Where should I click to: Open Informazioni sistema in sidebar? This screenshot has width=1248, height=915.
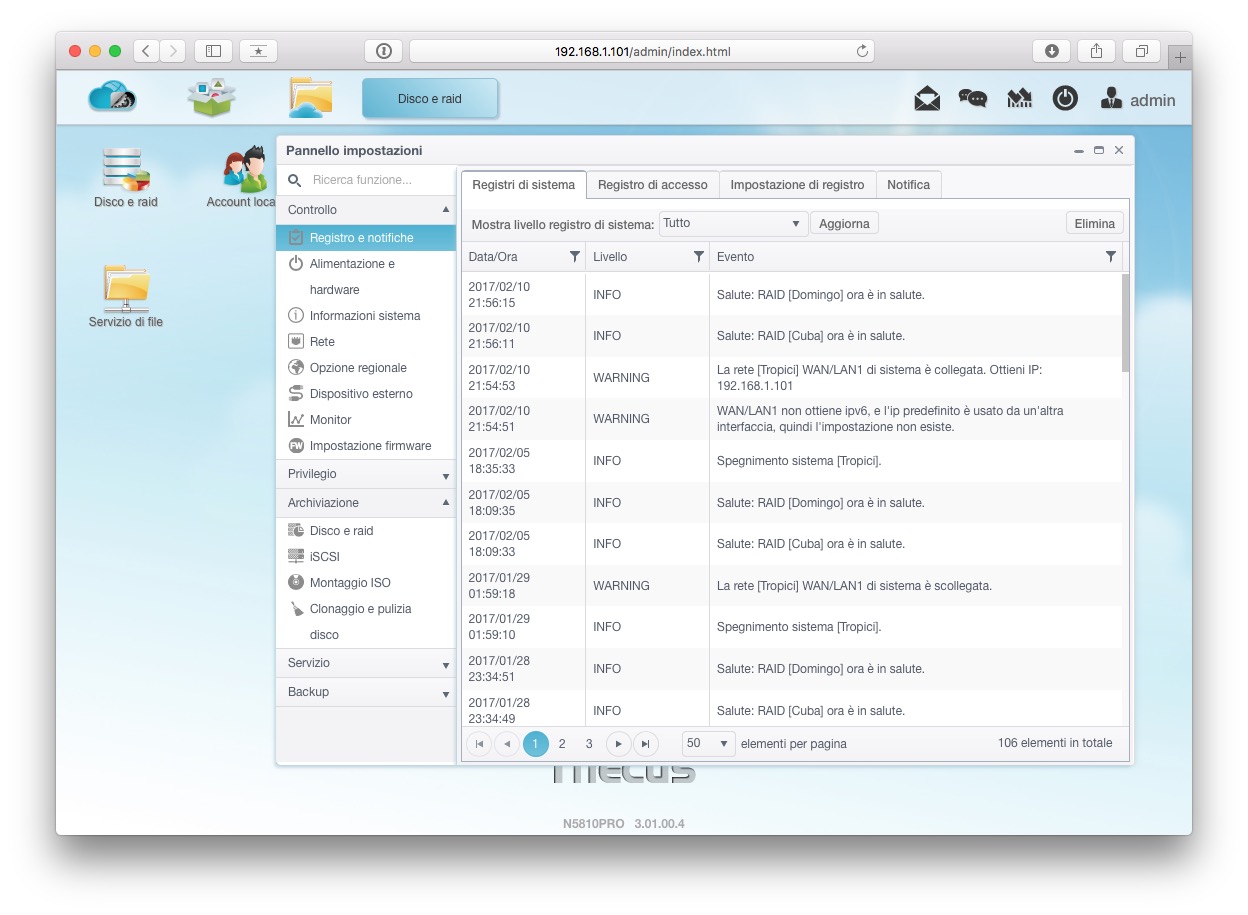366,316
